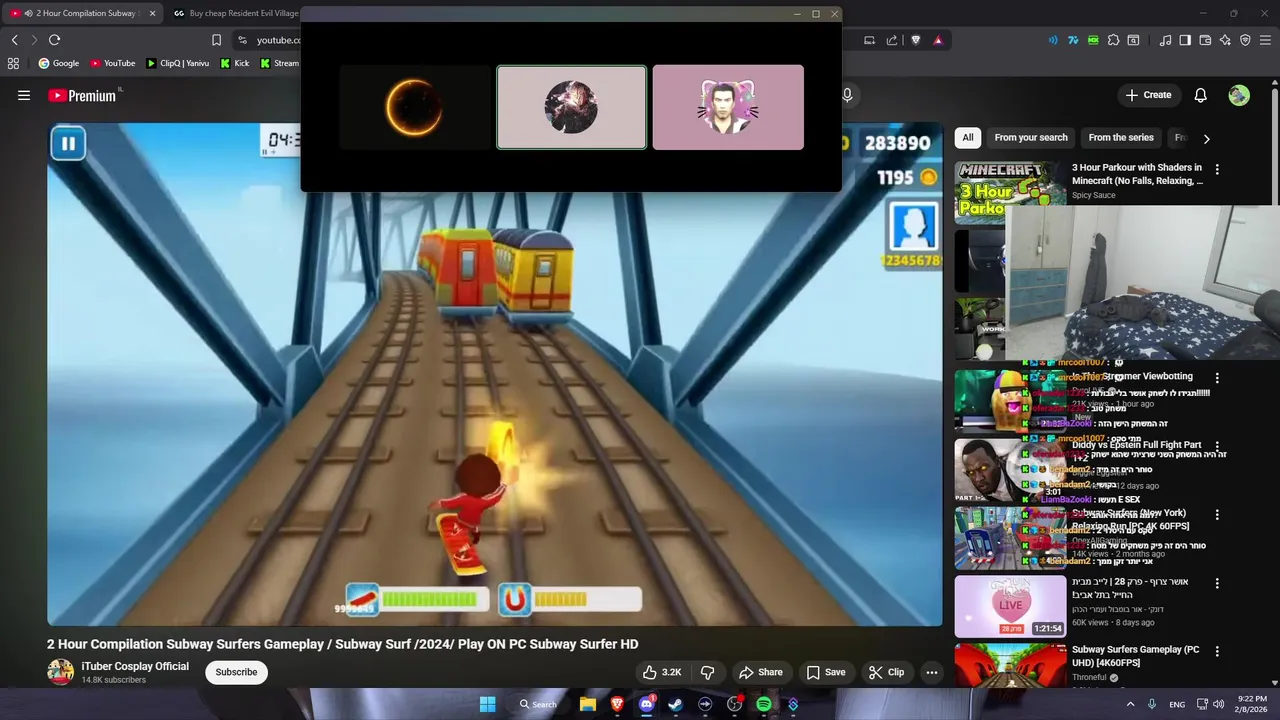Viewport: 1280px width, 720px height.
Task: Open more actions for the video
Action: click(x=932, y=672)
